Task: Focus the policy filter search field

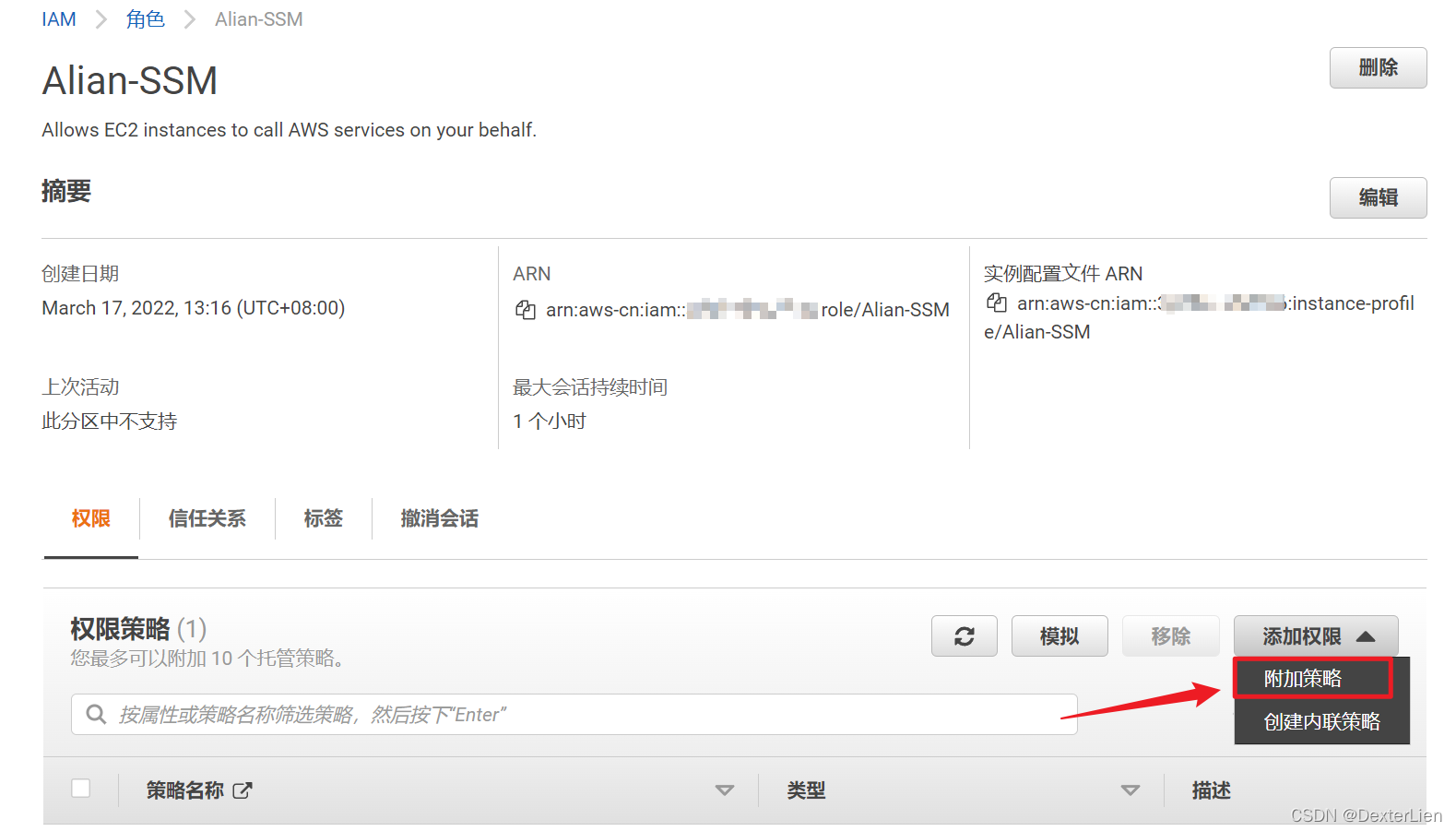Action: [x=574, y=714]
